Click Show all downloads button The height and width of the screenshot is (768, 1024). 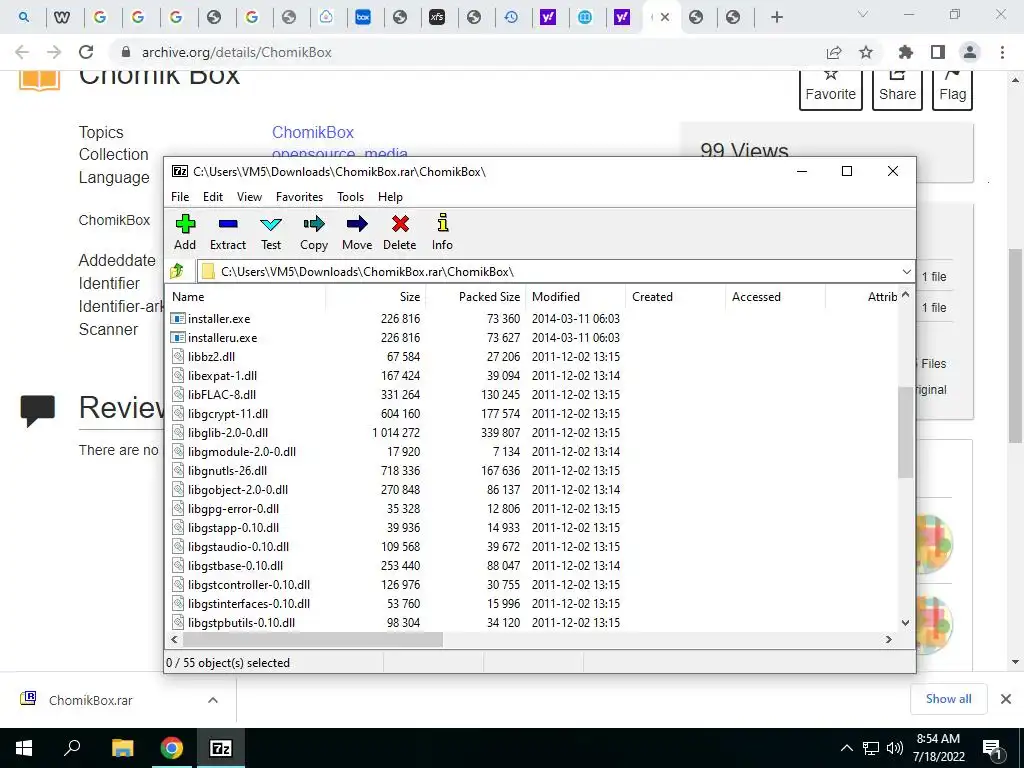click(948, 699)
